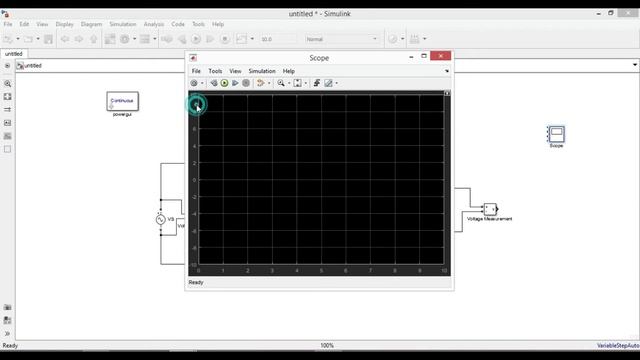Open Scope configuration properties gear
The width and height of the screenshot is (640, 360).
[194, 83]
